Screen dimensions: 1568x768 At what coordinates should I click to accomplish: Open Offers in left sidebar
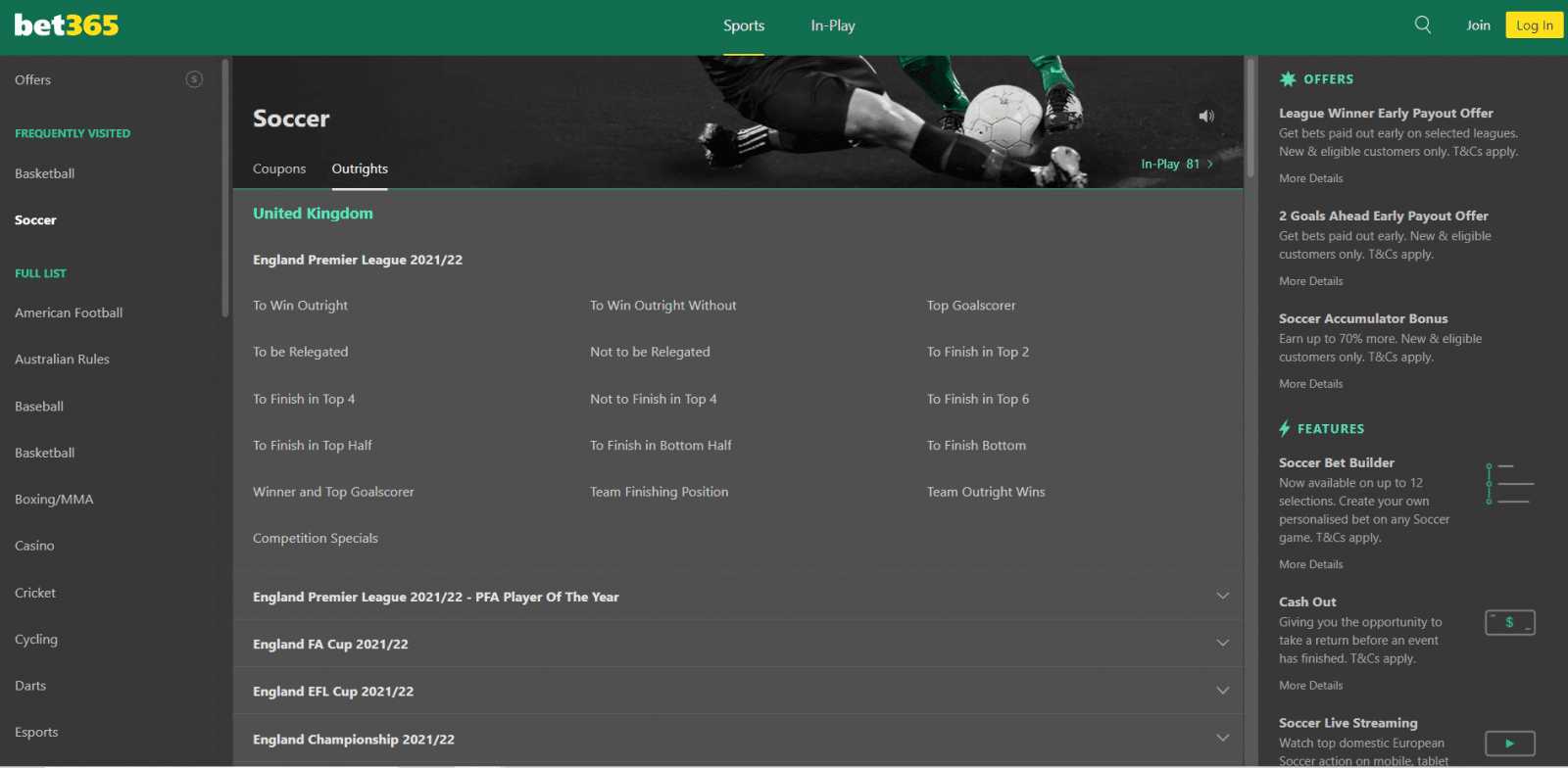[x=33, y=79]
